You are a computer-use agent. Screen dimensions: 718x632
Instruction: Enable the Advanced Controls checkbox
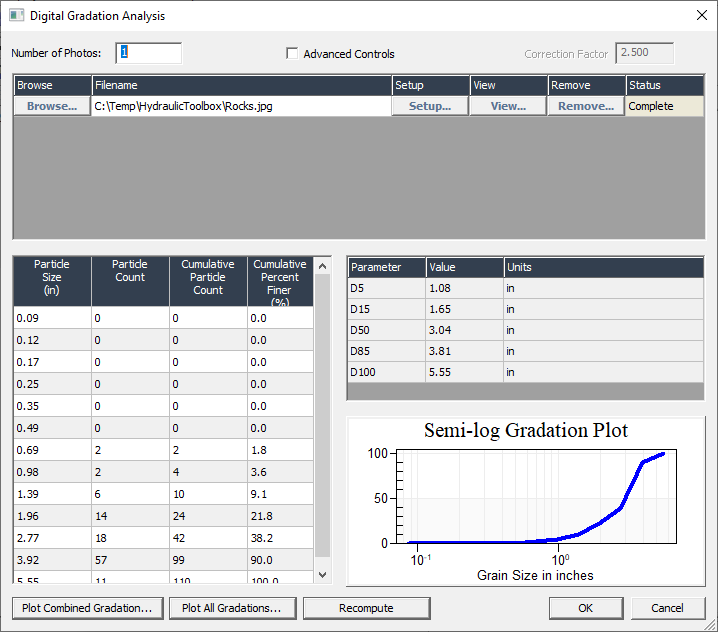tap(292, 54)
